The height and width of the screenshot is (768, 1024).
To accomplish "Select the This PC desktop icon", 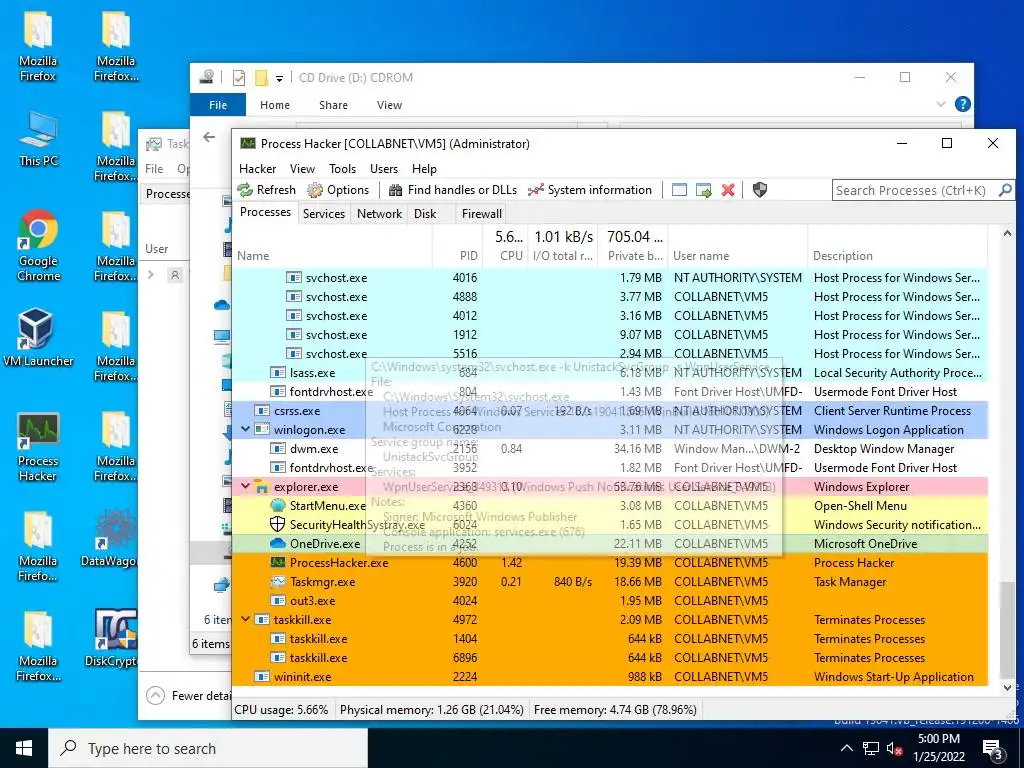I will pos(38,138).
